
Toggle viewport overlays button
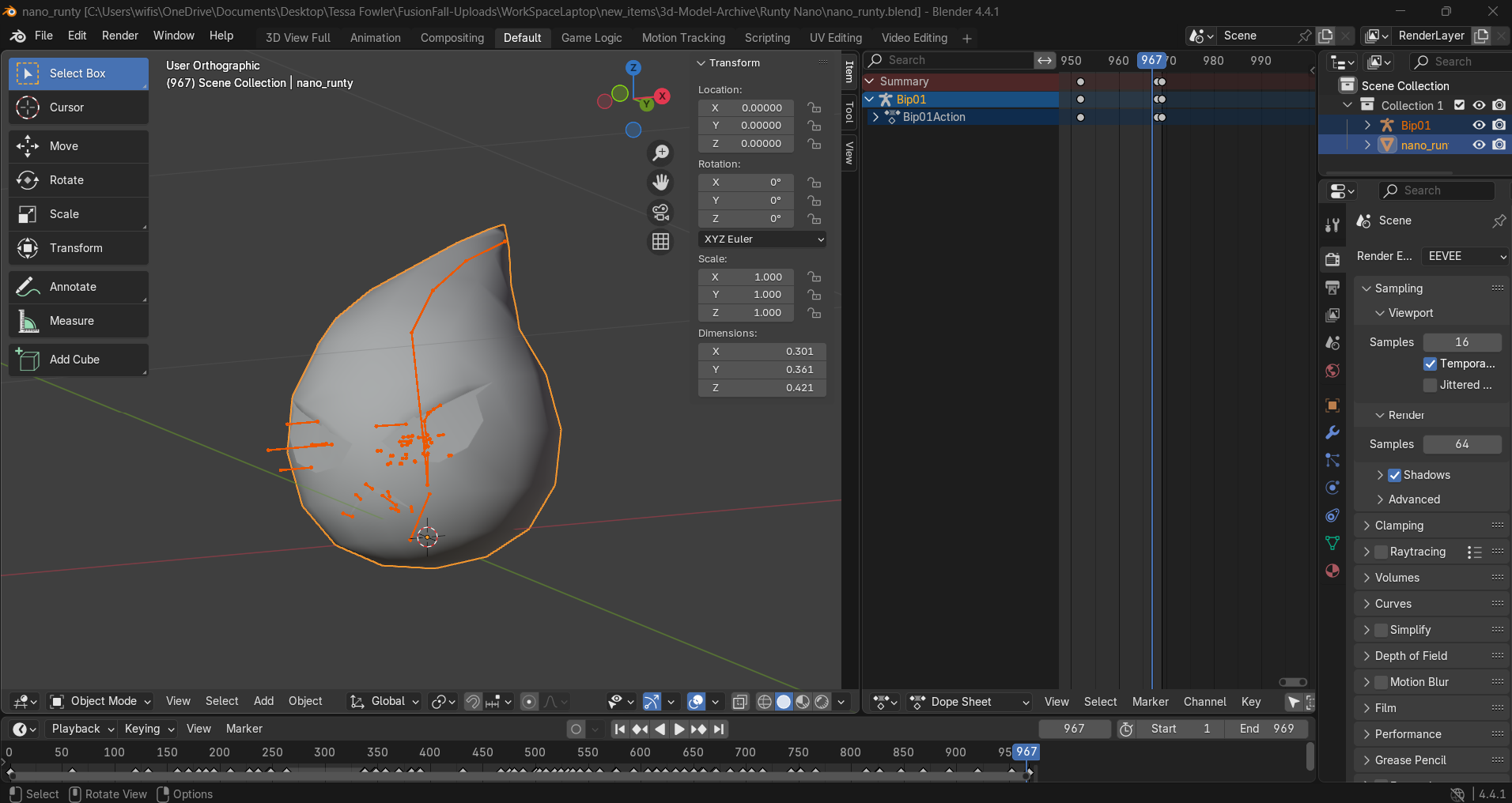tap(696, 702)
